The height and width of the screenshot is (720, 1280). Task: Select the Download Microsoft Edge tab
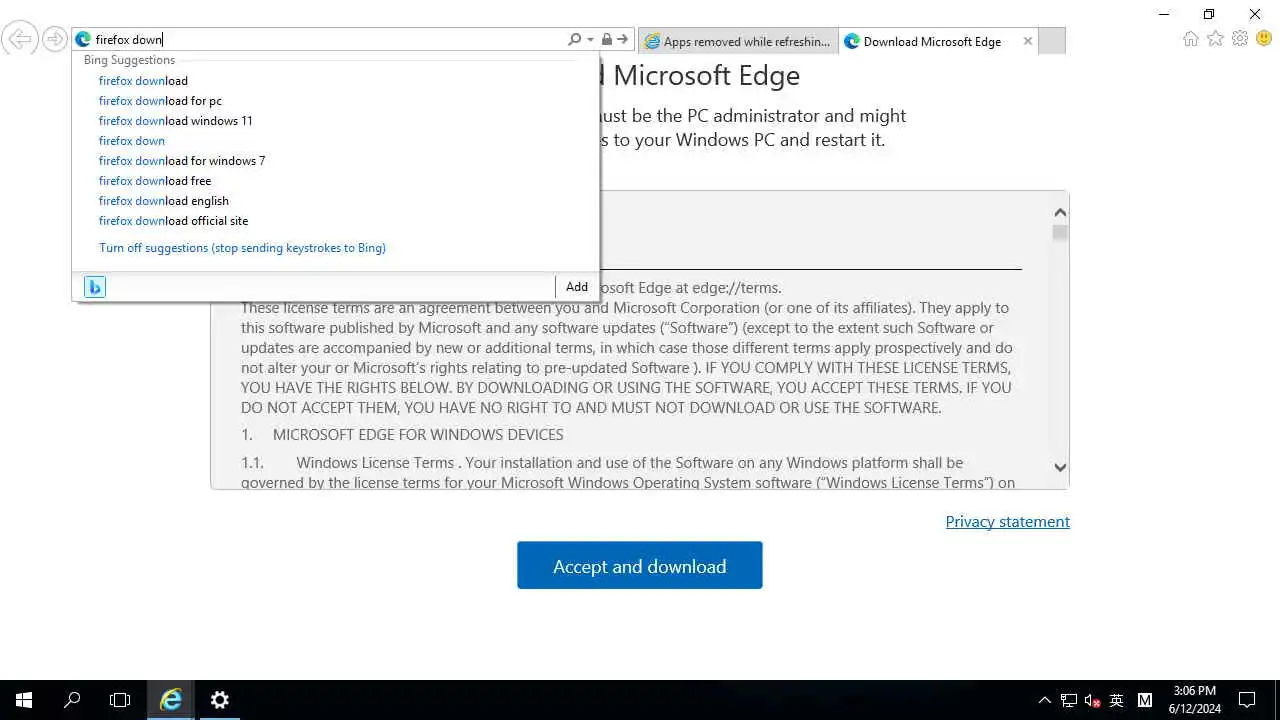[930, 41]
